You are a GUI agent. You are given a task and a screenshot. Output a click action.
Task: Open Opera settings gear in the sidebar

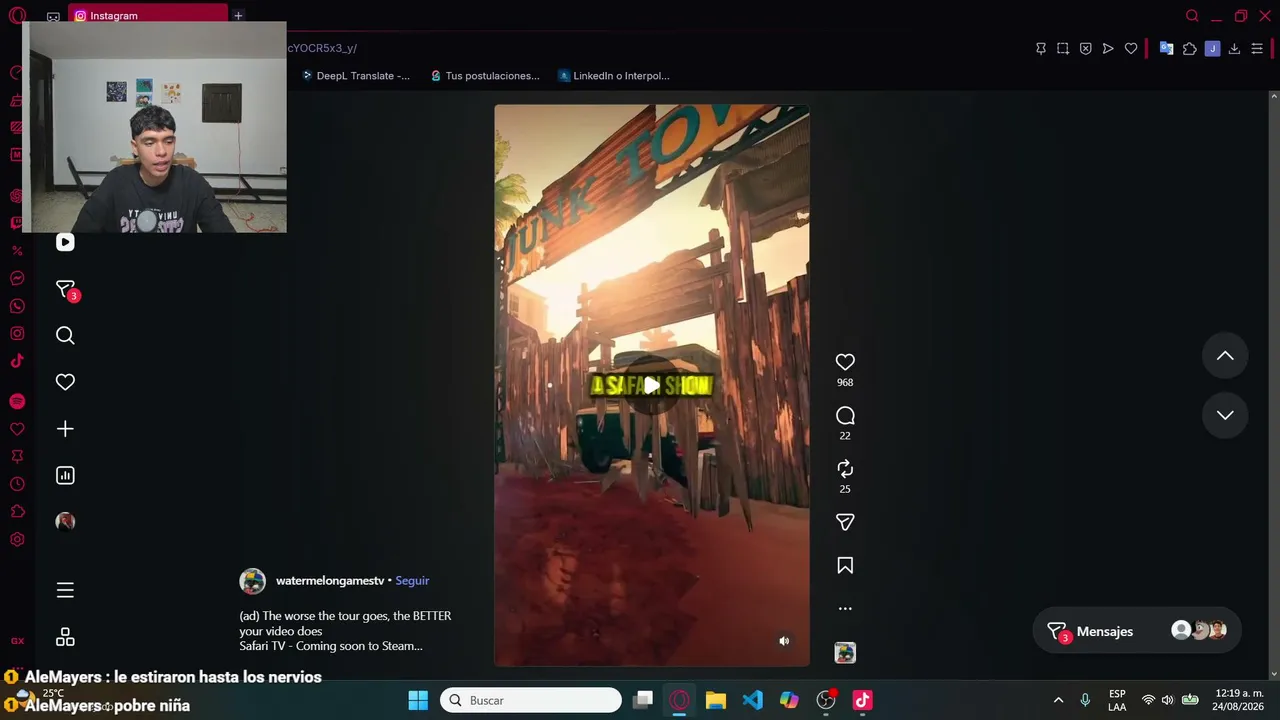coord(17,540)
